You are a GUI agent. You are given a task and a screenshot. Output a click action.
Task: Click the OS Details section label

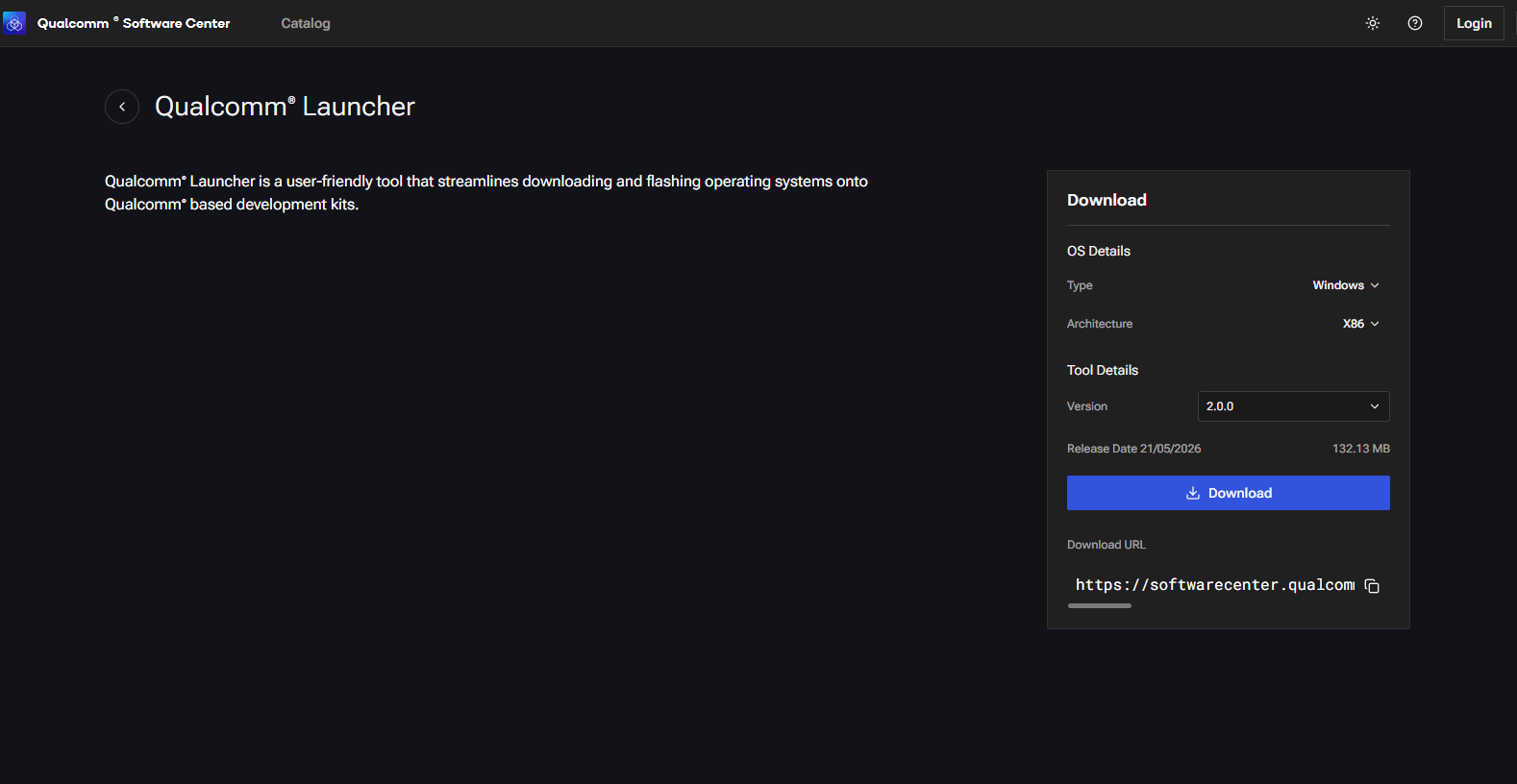(1099, 251)
